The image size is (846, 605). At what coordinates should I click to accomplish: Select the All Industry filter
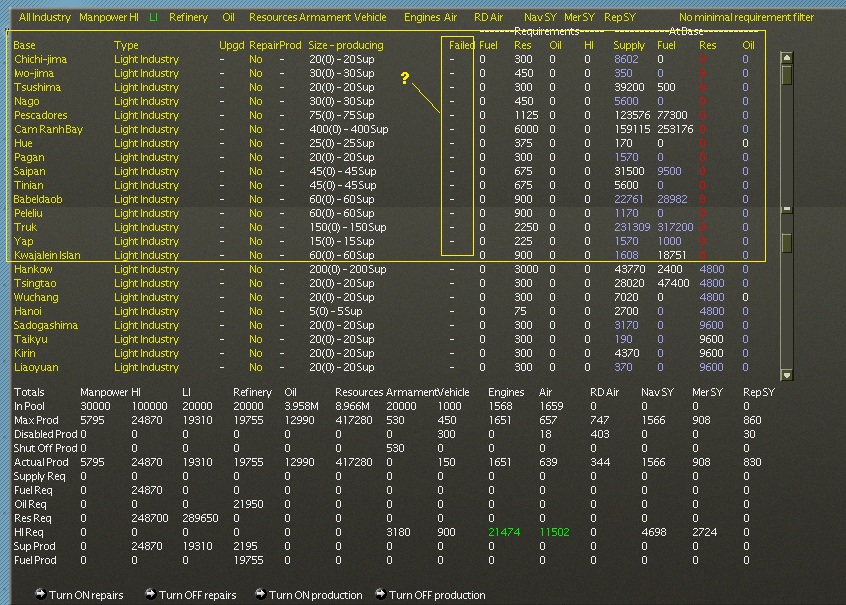click(x=44, y=17)
